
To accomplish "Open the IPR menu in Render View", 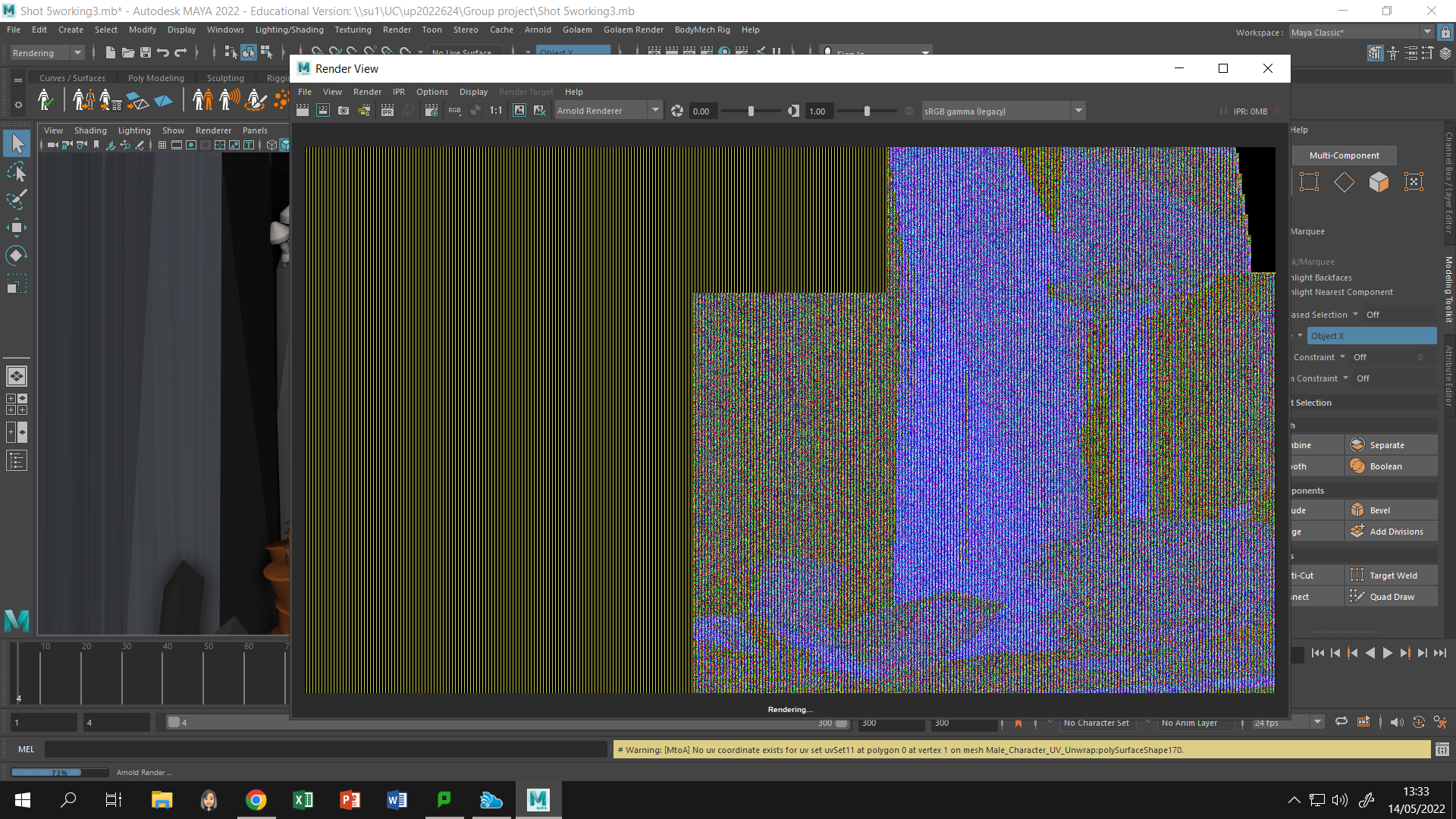I will 399,92.
